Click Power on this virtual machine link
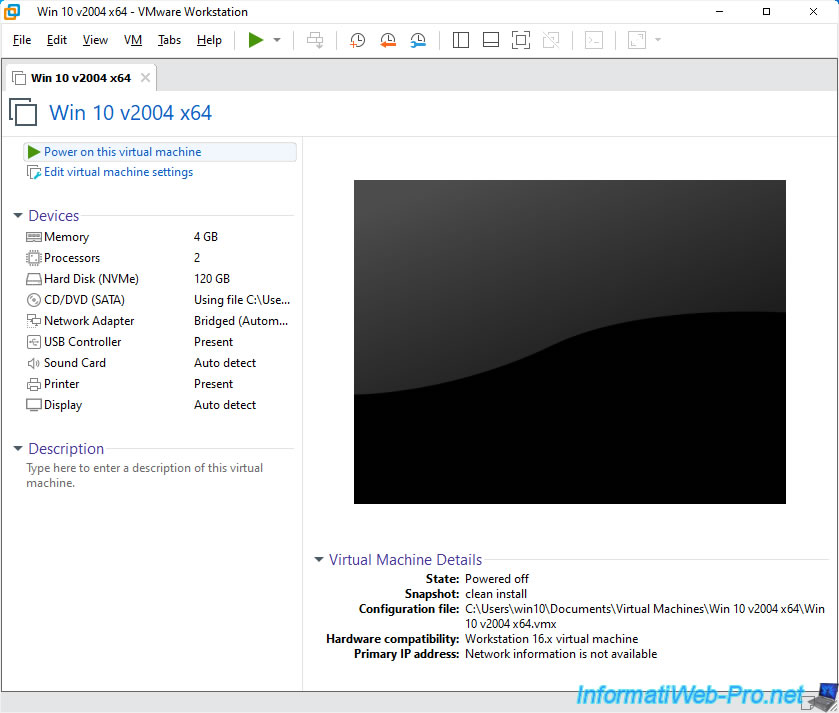The image size is (839, 713). click(x=123, y=152)
